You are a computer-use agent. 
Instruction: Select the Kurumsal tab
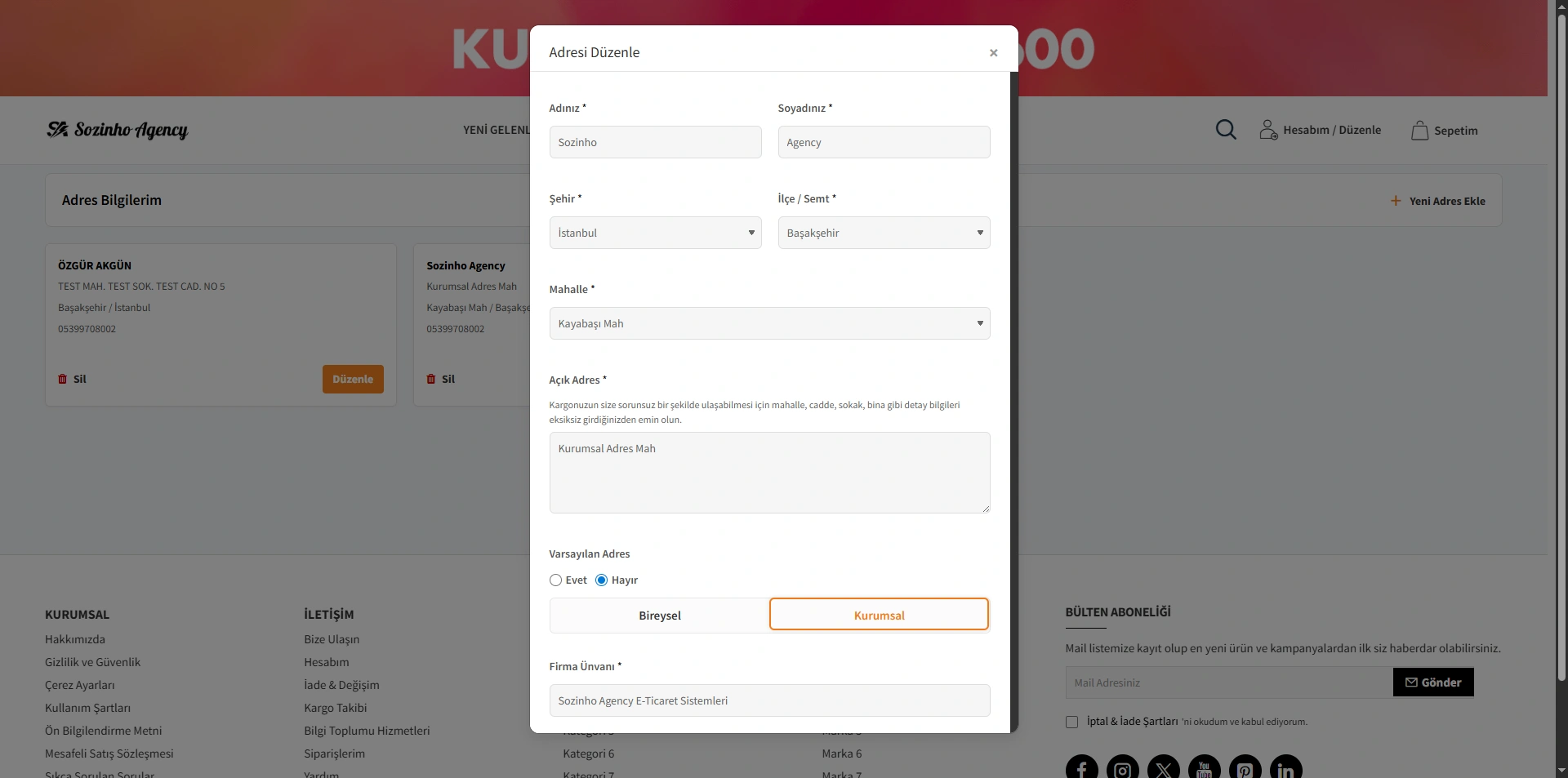pos(879,616)
